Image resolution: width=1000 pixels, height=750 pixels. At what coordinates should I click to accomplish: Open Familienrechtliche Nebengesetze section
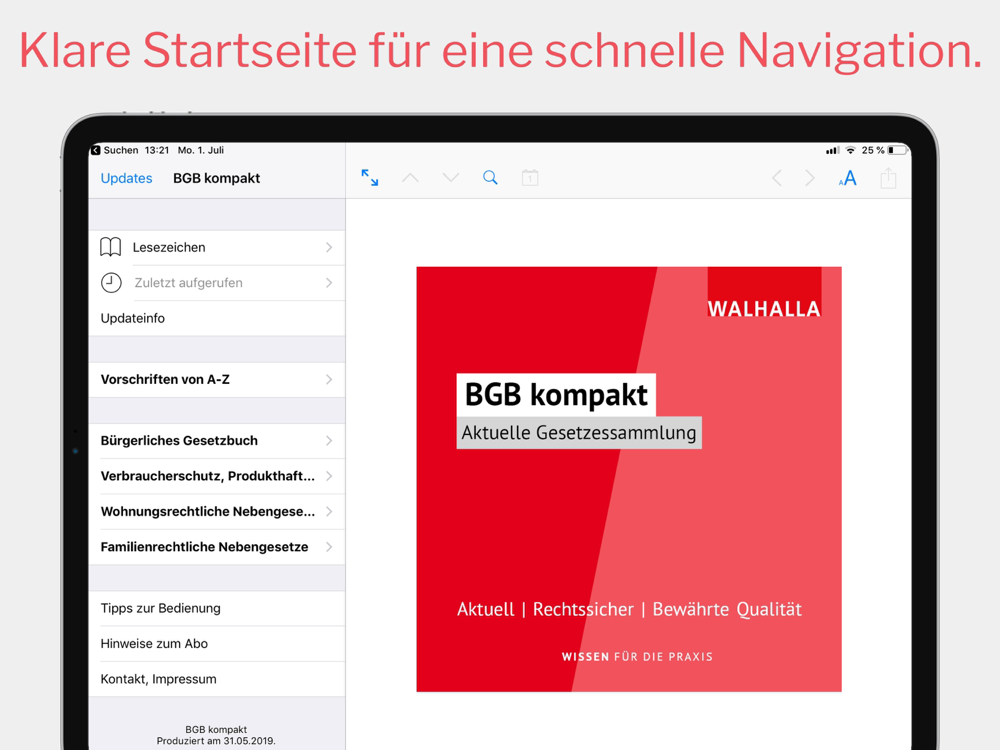217,547
